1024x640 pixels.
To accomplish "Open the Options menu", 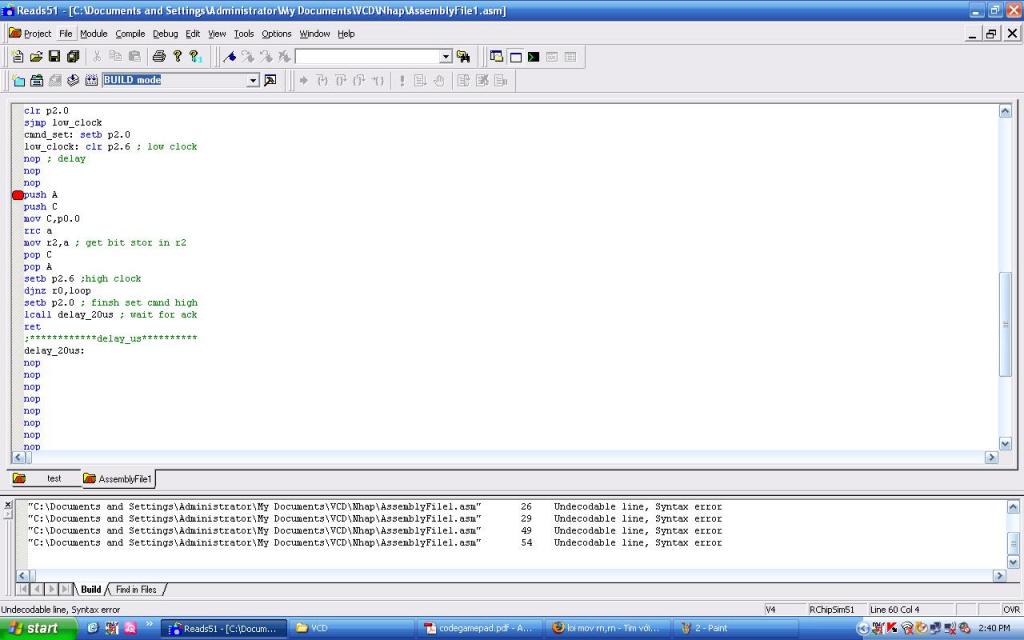I will coord(276,33).
